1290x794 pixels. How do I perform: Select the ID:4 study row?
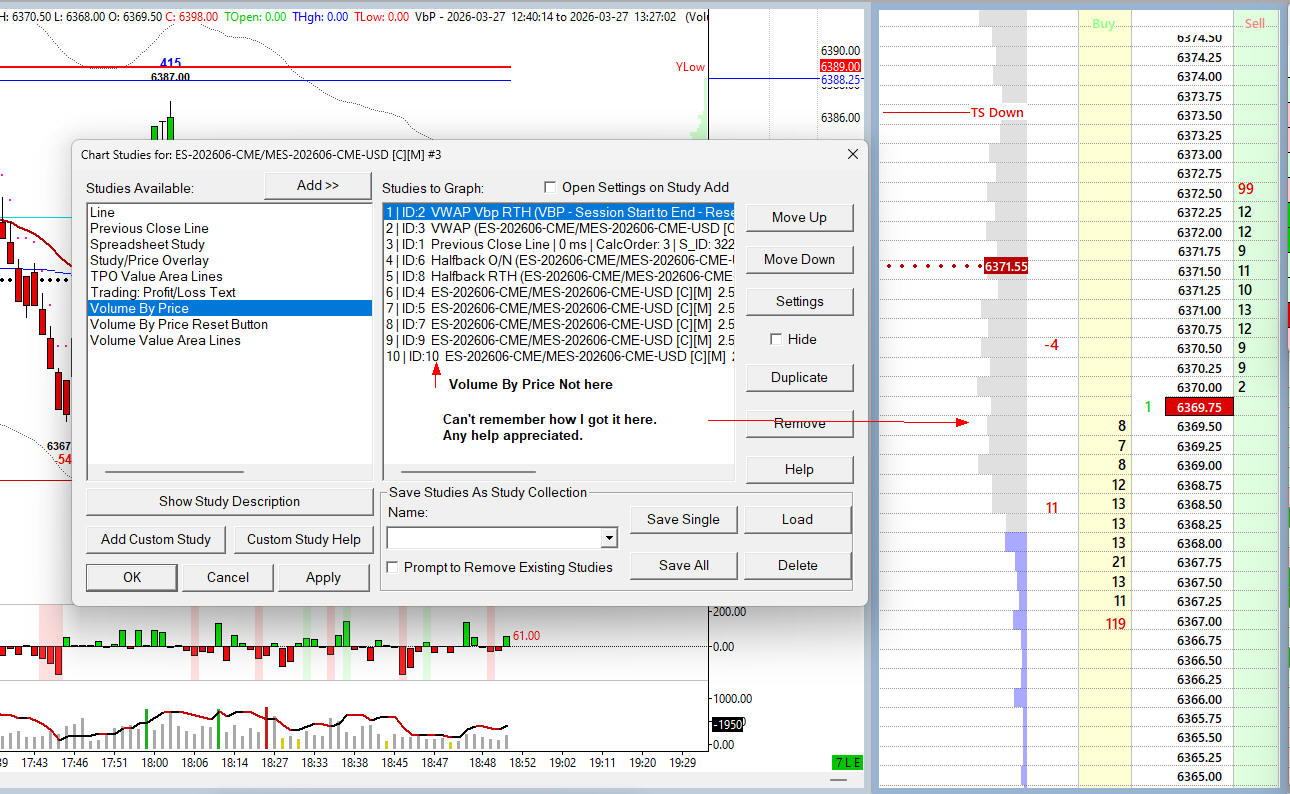tap(559, 292)
